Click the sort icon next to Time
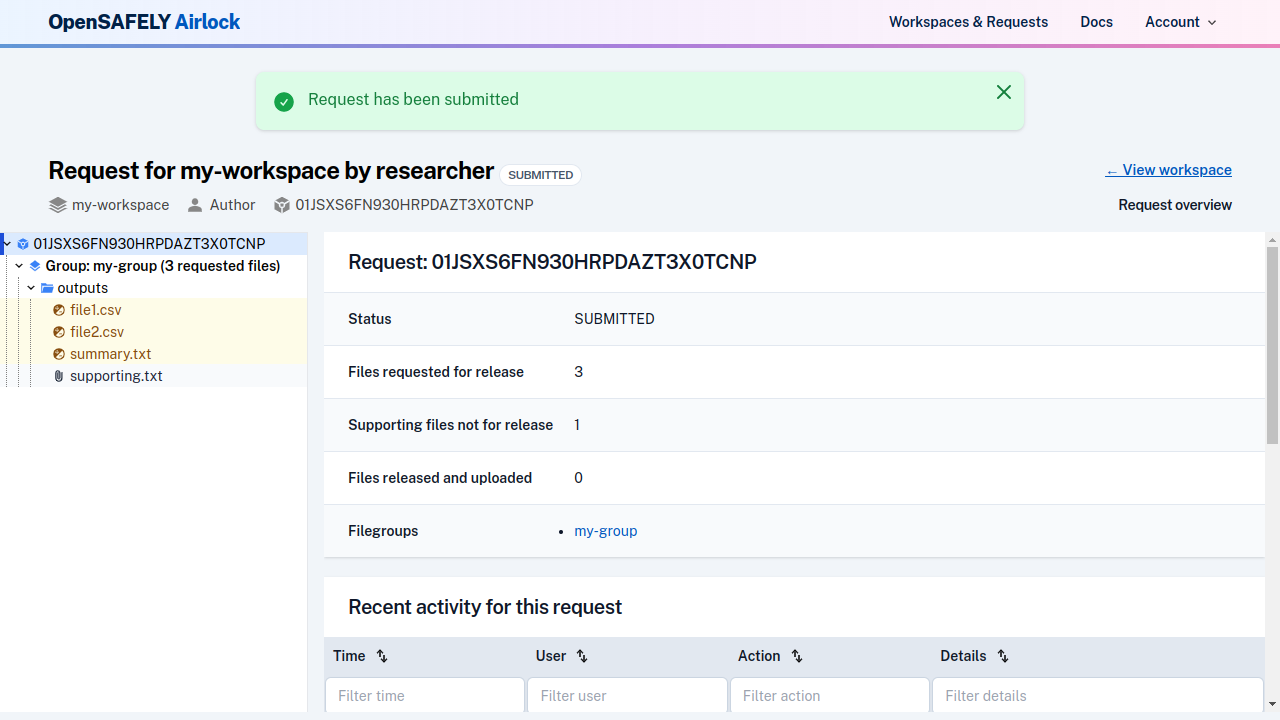 [382, 656]
